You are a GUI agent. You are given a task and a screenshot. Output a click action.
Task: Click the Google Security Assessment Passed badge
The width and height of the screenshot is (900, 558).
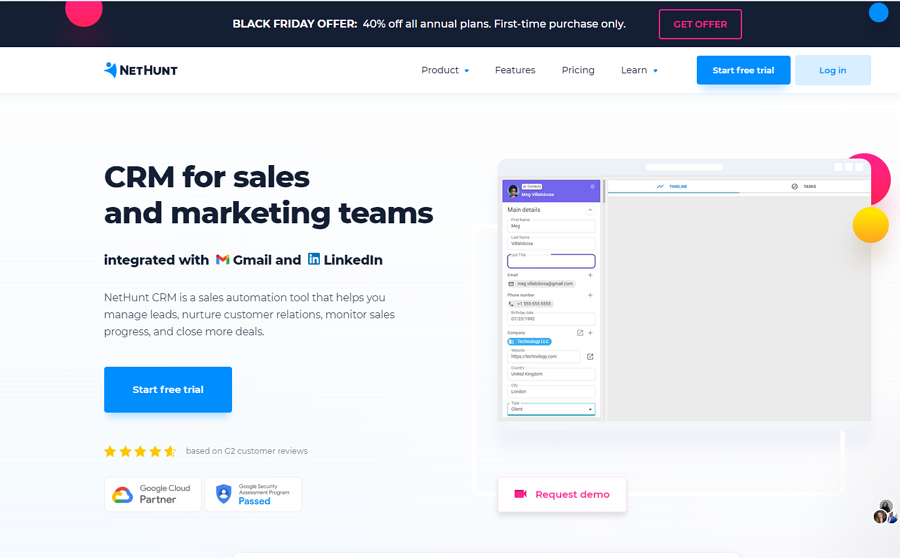(253, 494)
